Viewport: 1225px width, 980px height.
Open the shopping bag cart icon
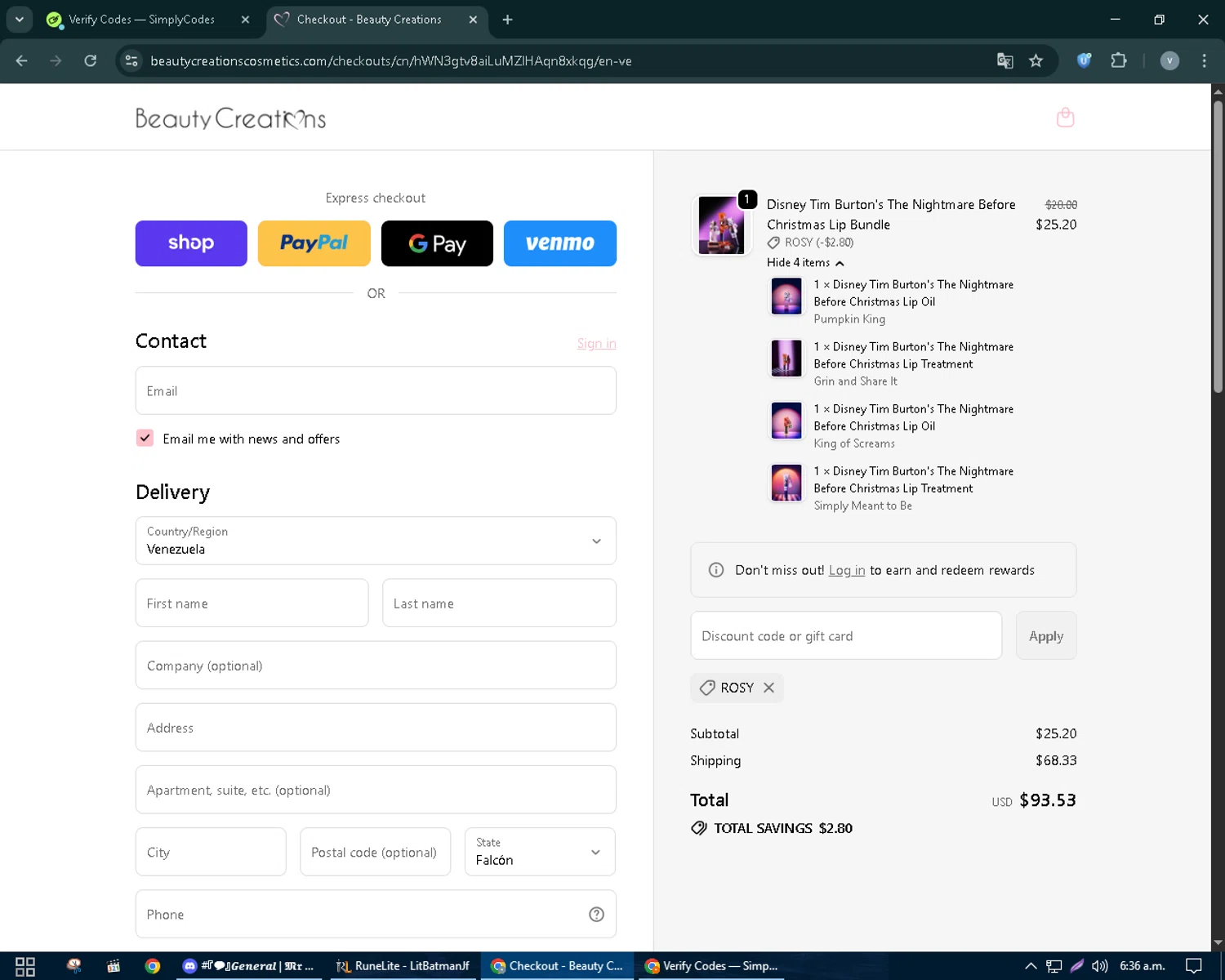pyautogui.click(x=1065, y=118)
